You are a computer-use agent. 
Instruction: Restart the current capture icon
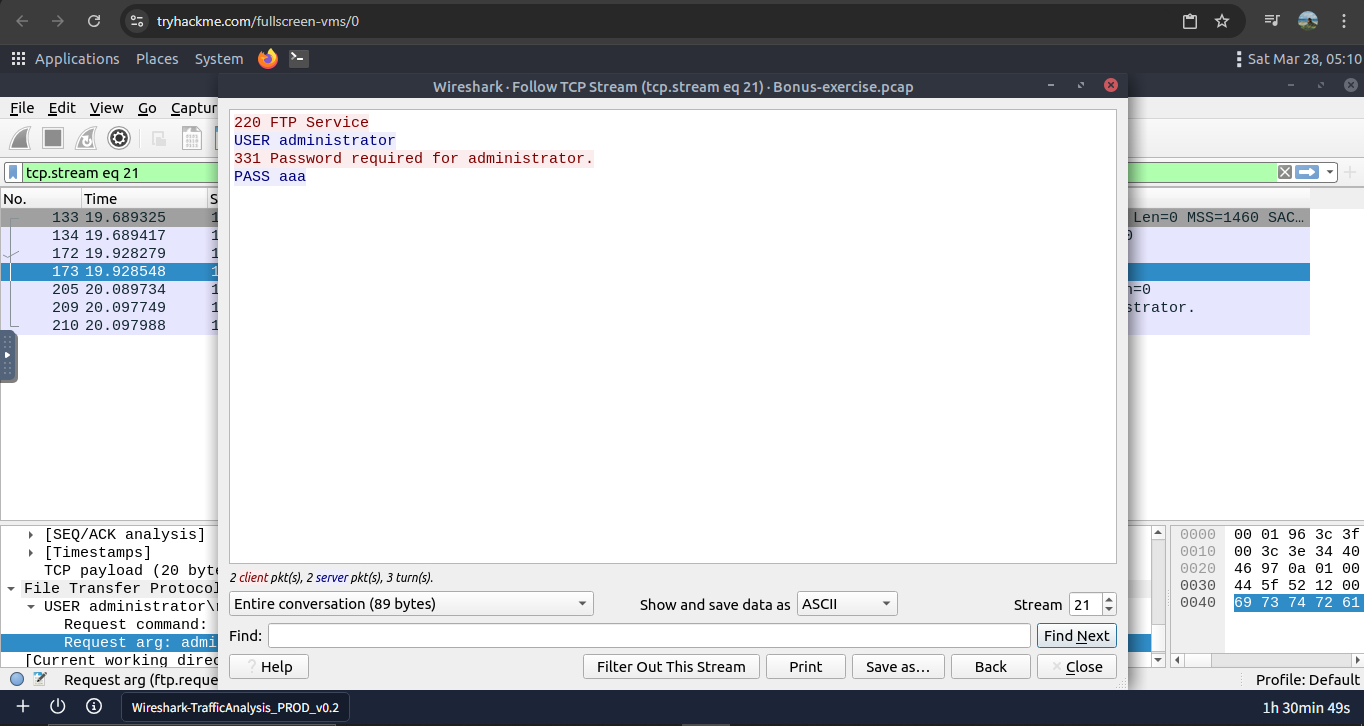click(x=86, y=138)
